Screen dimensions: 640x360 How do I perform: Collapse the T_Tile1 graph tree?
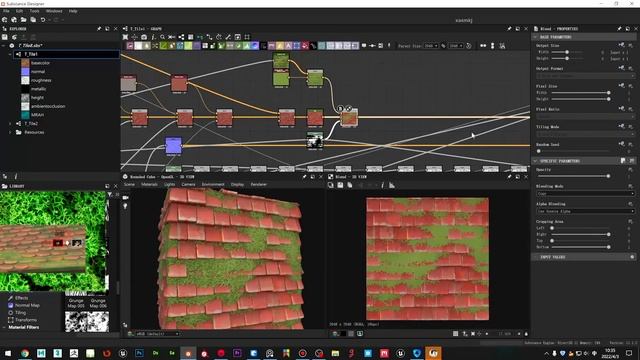[10, 54]
